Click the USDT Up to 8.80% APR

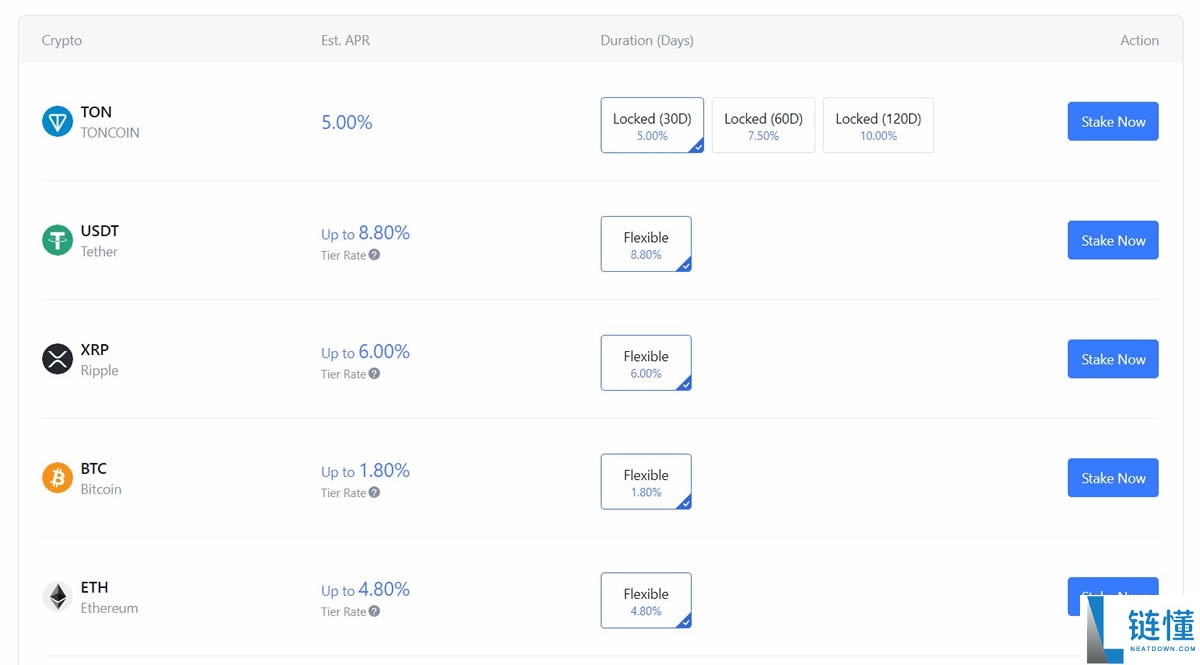tap(365, 233)
